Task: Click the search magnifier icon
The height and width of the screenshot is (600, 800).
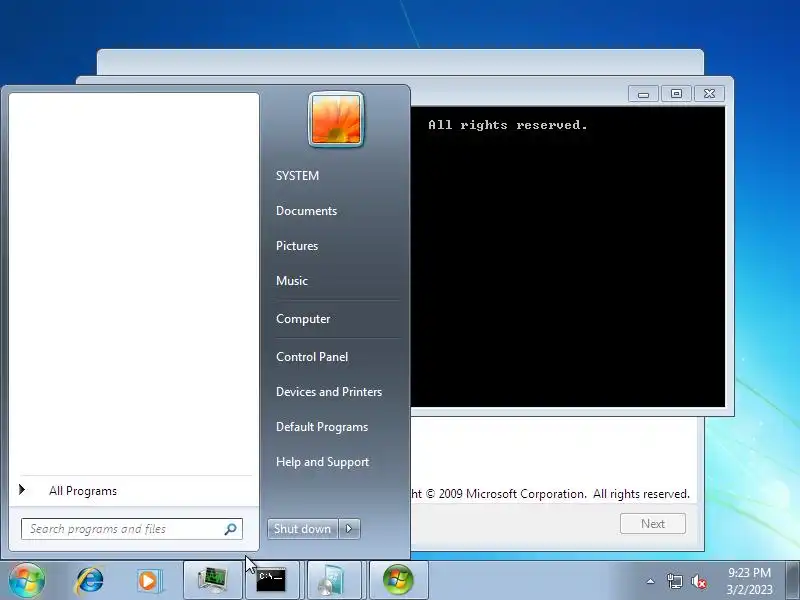Action: [x=231, y=529]
